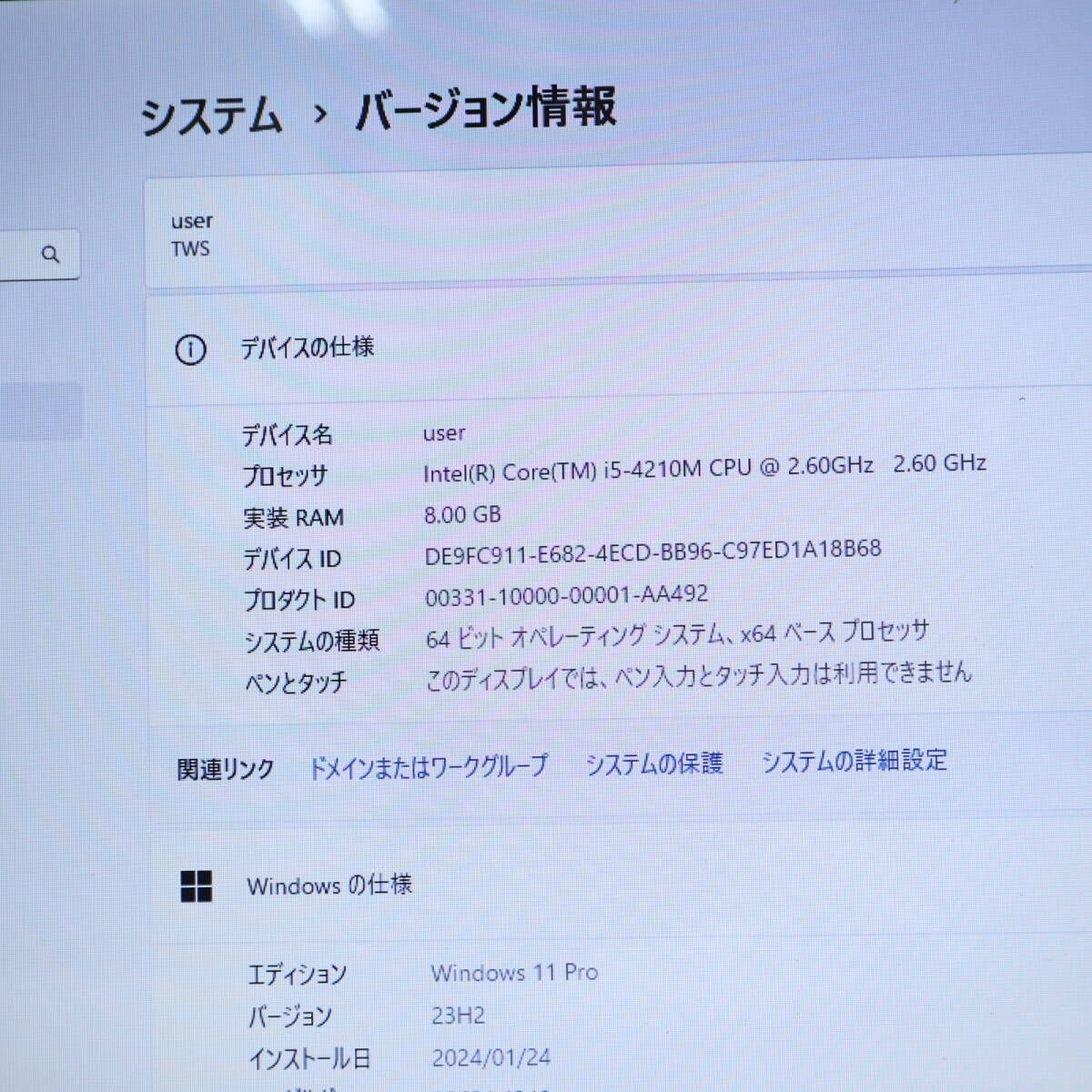This screenshot has width=1092, height=1092.
Task: Click the 関連リンク label
Action: [x=225, y=770]
